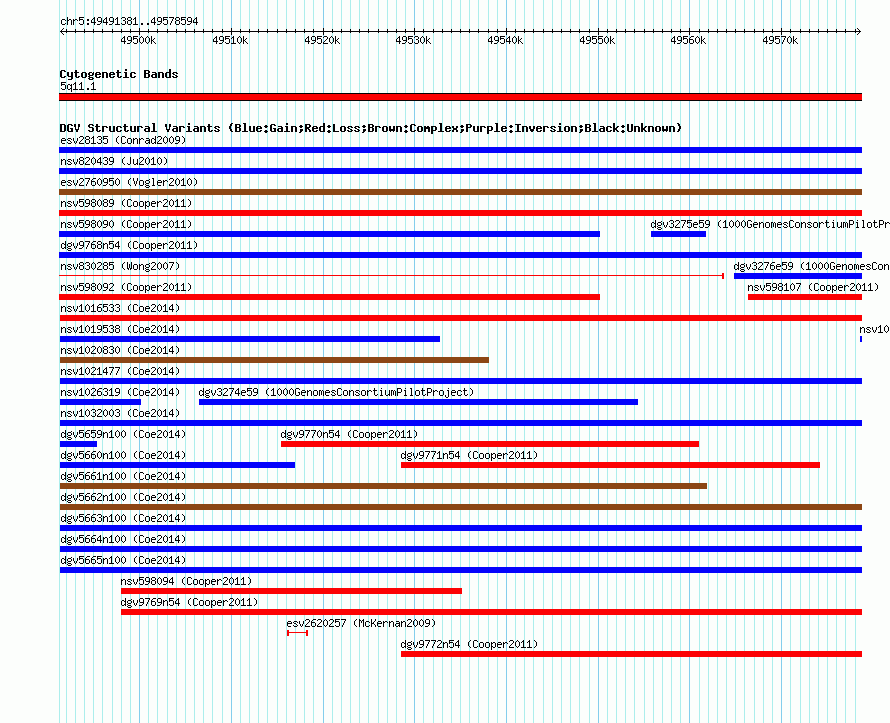890x723 pixels.
Task: Click the DGV Structural Variants track title
Action: tap(371, 128)
